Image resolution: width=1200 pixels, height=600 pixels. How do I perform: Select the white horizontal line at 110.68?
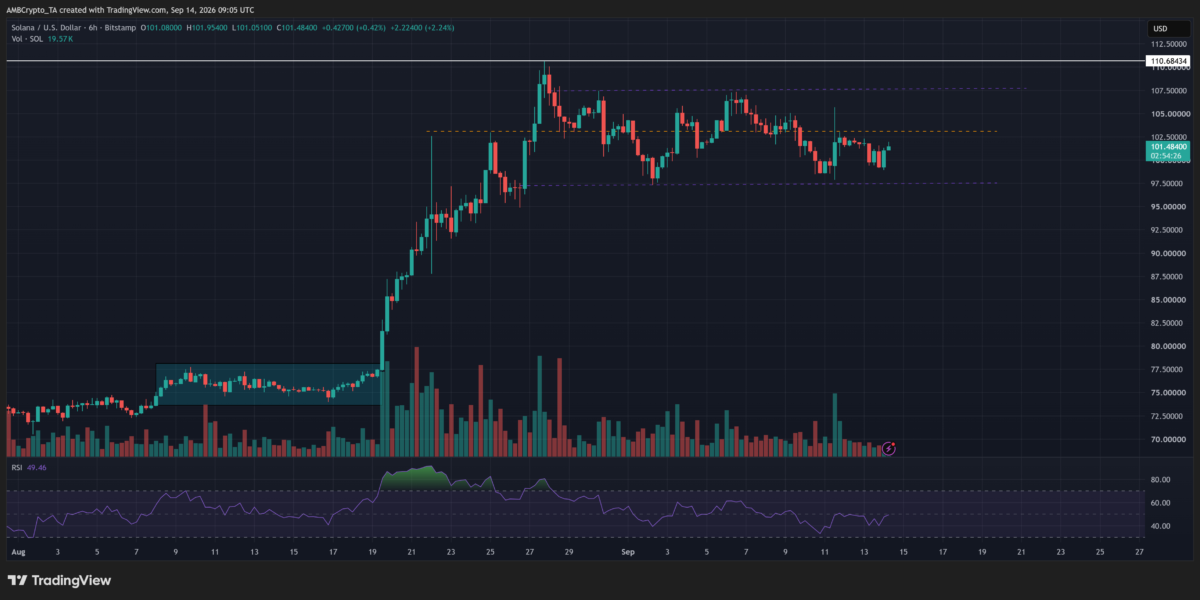pyautogui.click(x=575, y=61)
